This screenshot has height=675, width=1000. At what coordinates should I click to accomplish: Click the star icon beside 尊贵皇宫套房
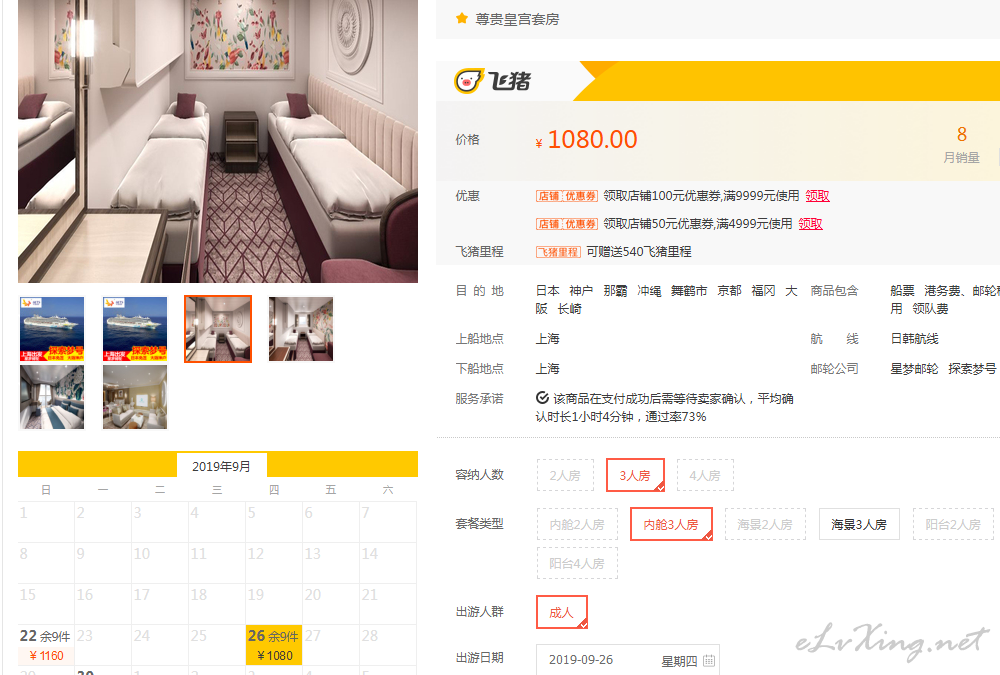pyautogui.click(x=462, y=19)
